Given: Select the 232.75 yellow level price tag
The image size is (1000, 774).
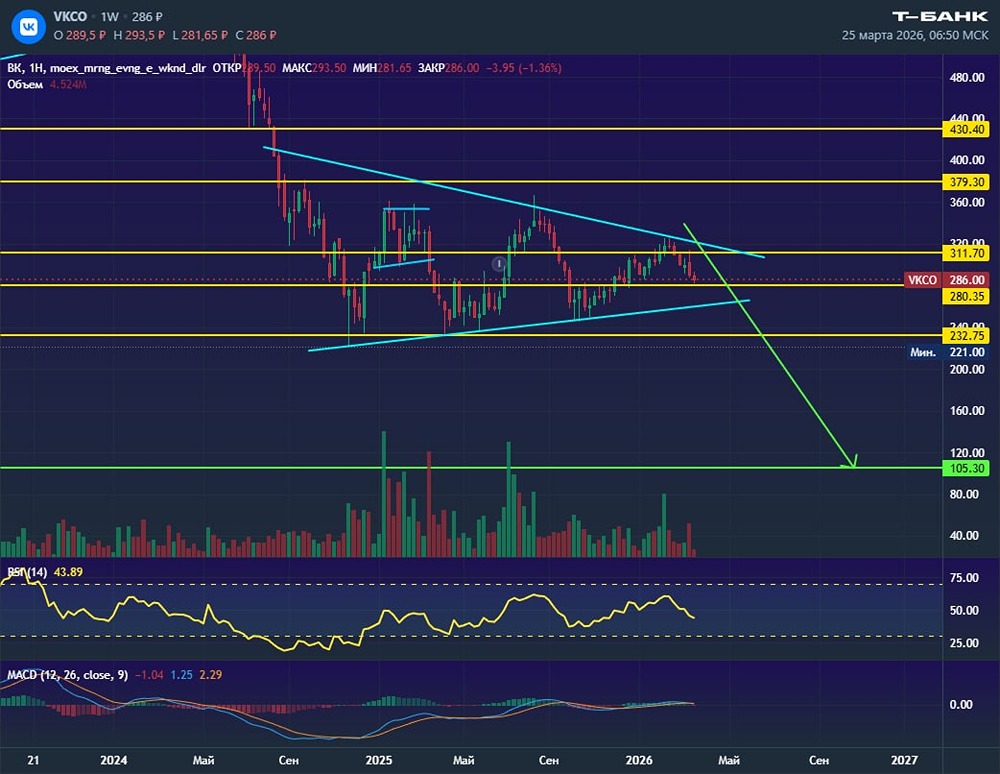Looking at the screenshot, I should pos(966,335).
